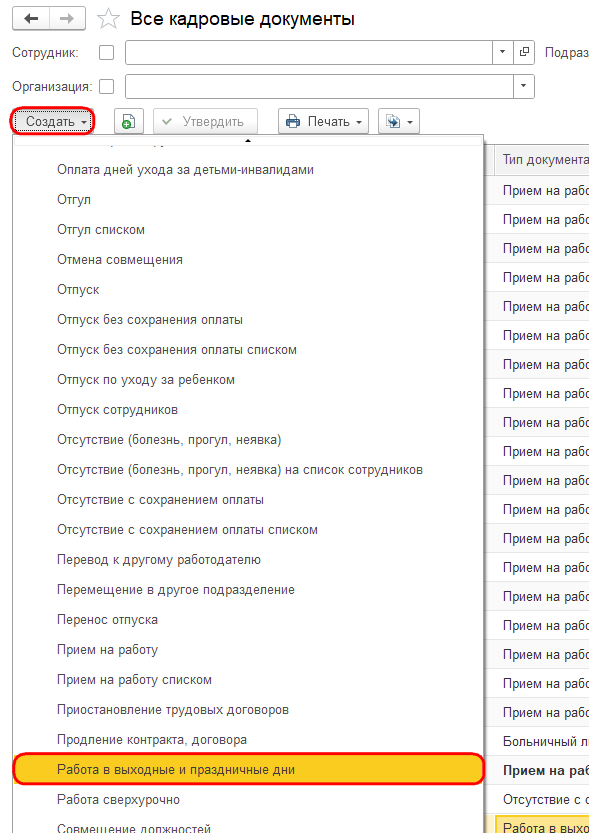This screenshot has height=833, width=589.
Task: Click the copy document icon with green plus
Action: 129,122
